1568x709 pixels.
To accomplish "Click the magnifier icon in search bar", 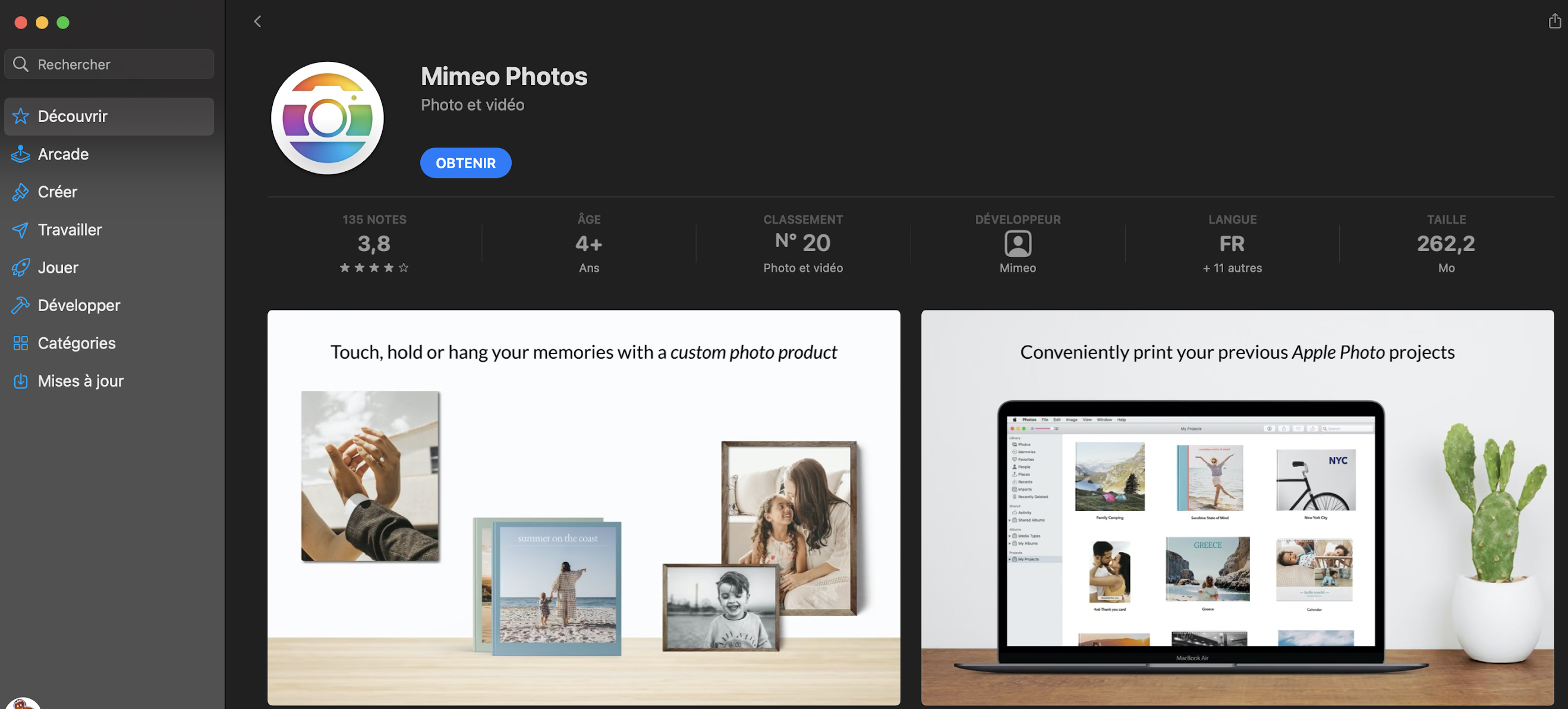I will pyautogui.click(x=21, y=64).
